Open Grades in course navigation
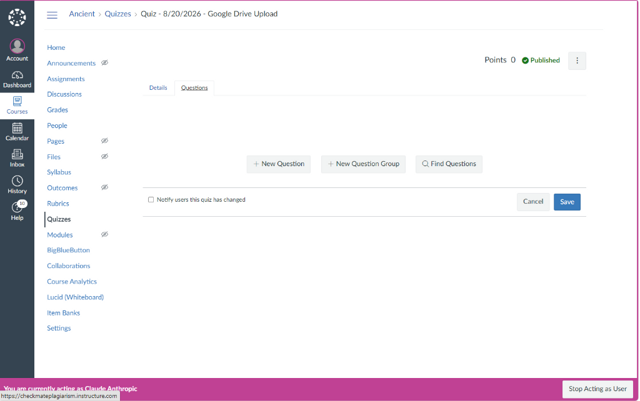 click(57, 110)
